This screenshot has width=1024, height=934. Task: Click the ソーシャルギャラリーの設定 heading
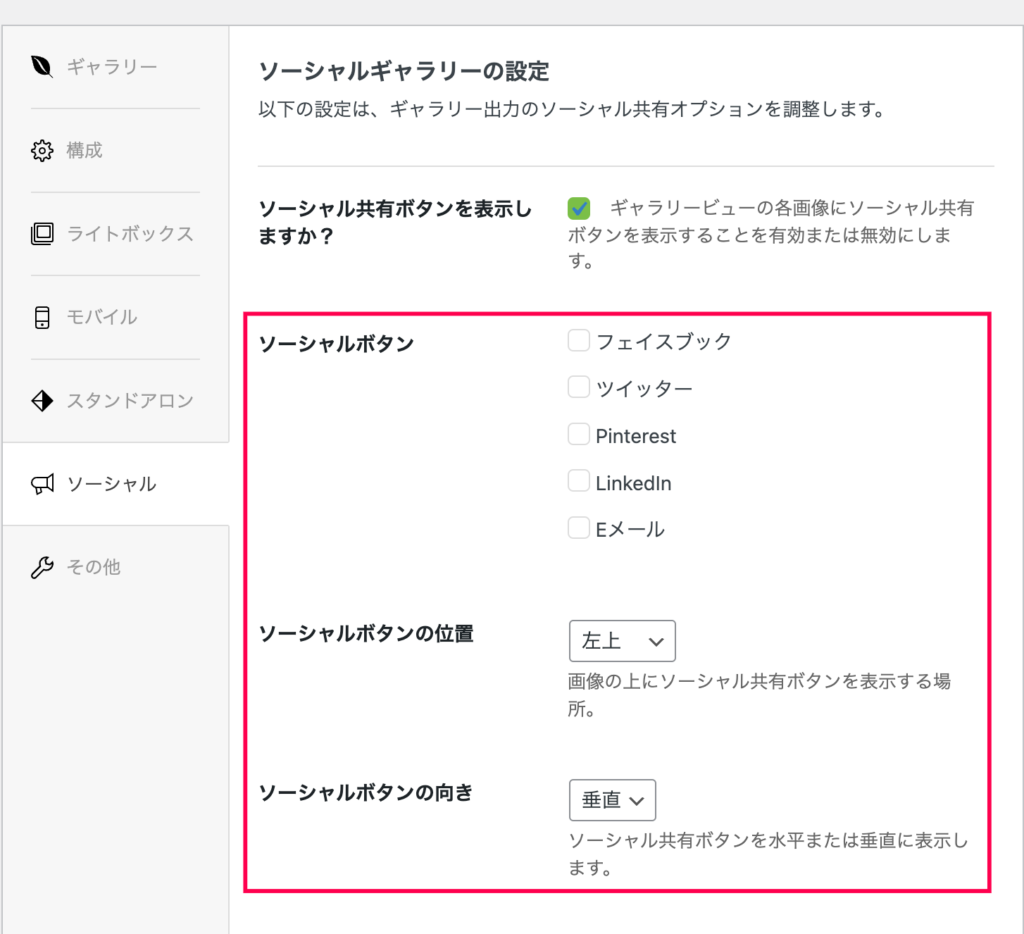point(404,71)
